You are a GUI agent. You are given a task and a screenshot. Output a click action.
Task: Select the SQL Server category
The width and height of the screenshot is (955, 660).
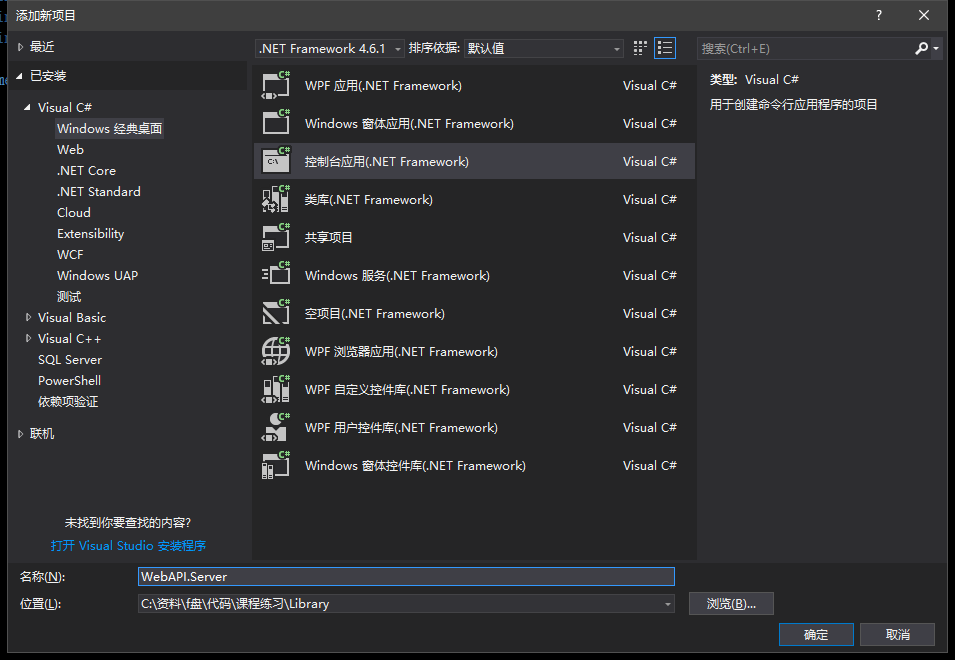[70, 360]
